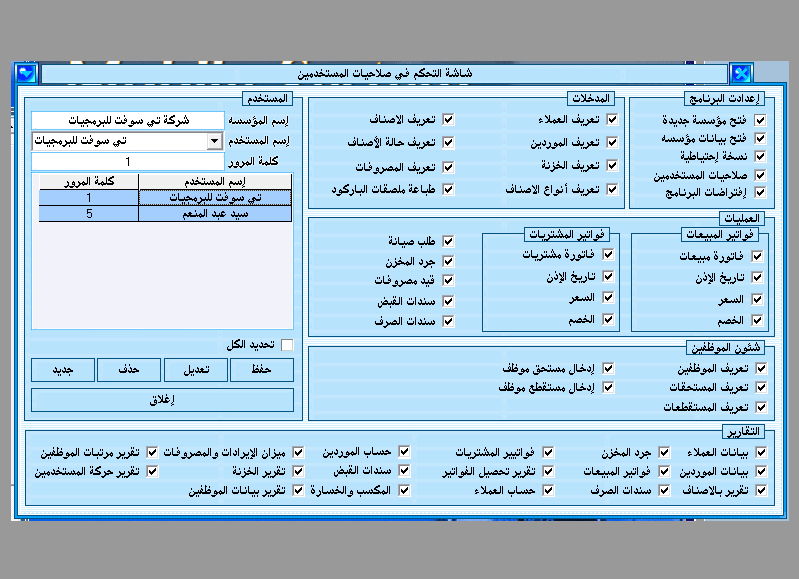Toggle حساب الموردين checkbox
Viewport: 799px width, 579px height.
[404, 451]
